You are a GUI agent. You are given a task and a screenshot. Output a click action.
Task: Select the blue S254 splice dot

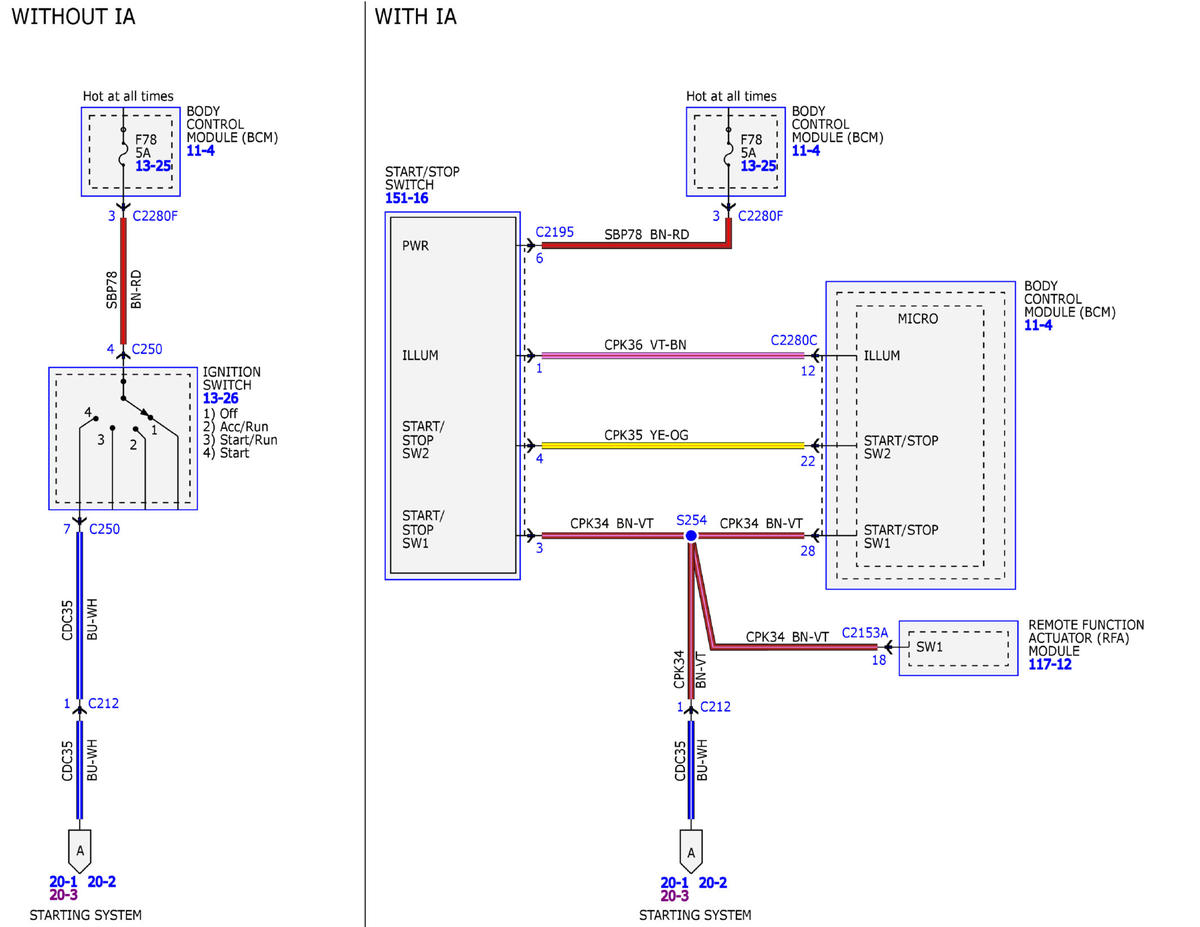pos(690,536)
